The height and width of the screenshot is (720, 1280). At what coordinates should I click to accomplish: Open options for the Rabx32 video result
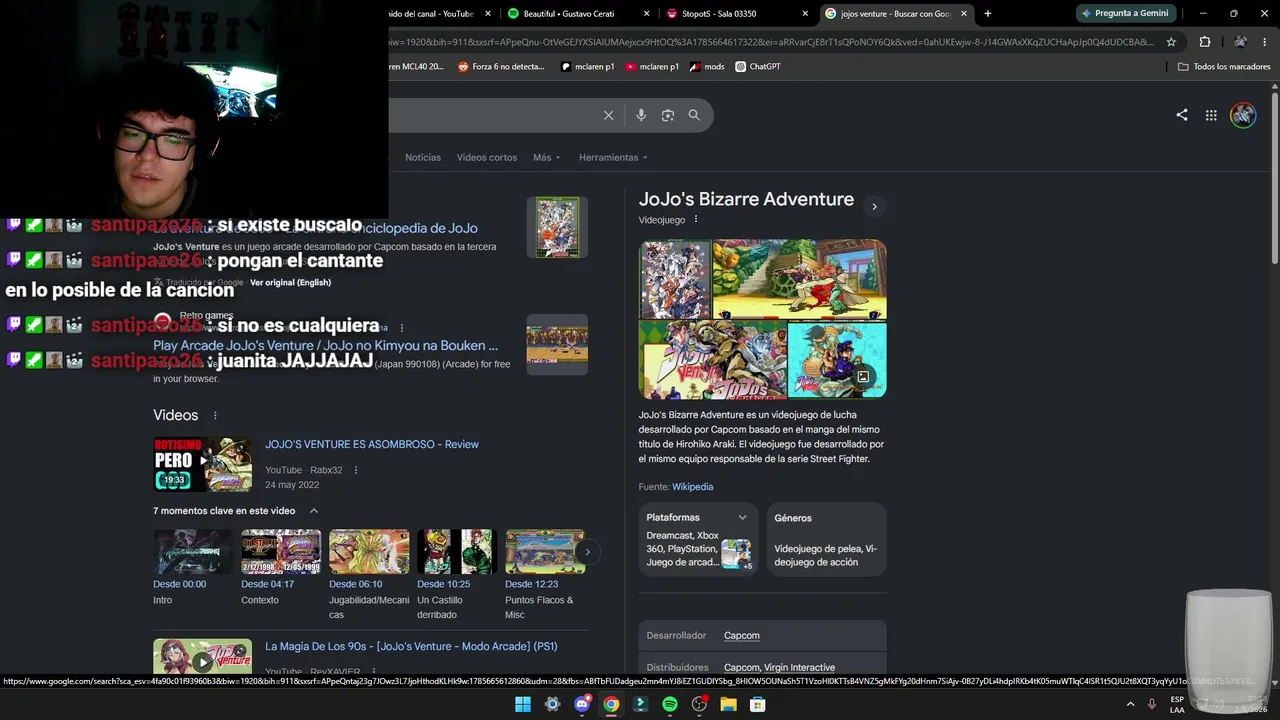pos(355,470)
